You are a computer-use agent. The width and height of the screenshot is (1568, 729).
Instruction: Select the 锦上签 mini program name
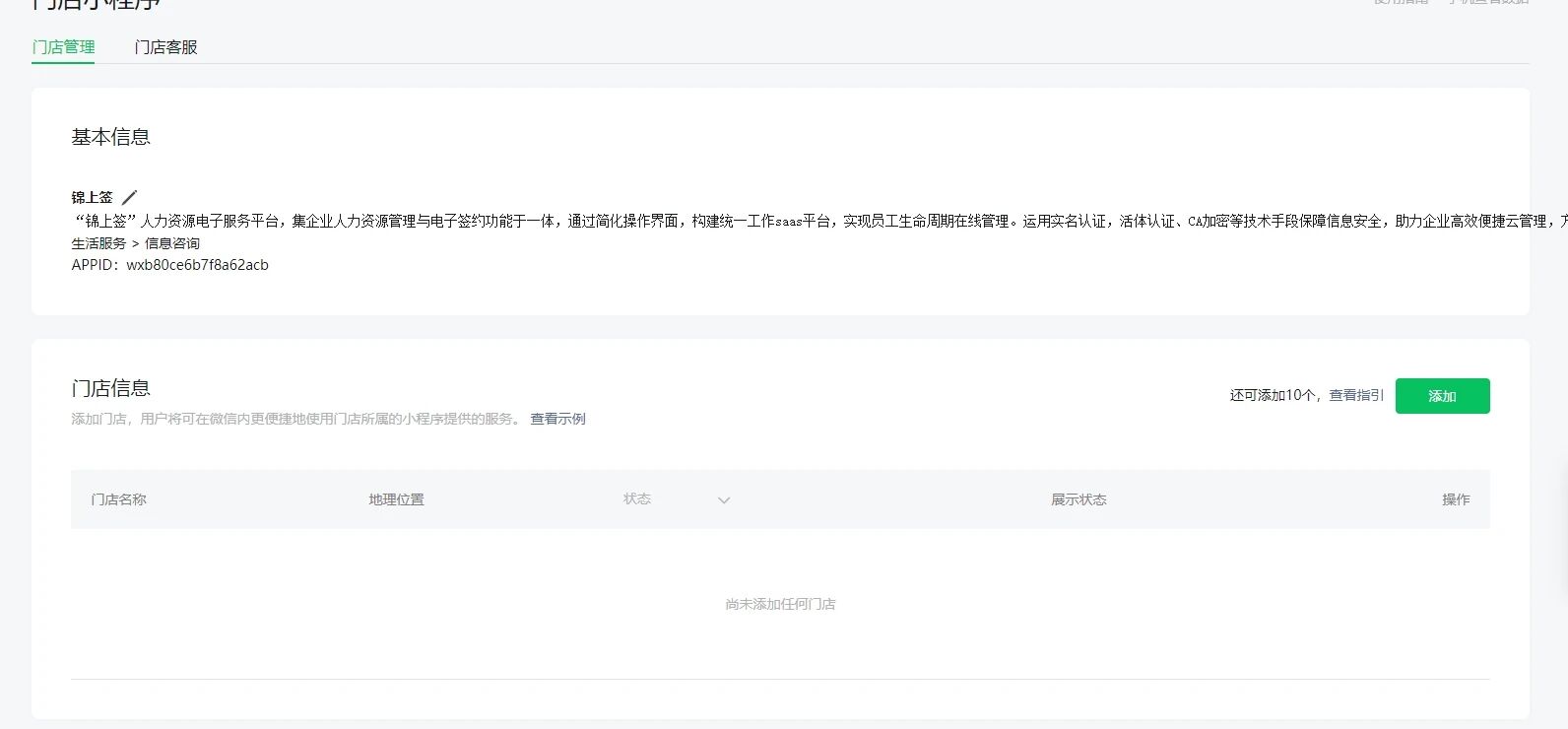(92, 197)
